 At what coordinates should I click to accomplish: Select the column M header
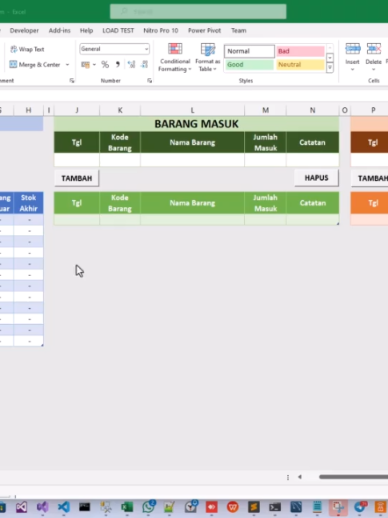click(x=265, y=110)
